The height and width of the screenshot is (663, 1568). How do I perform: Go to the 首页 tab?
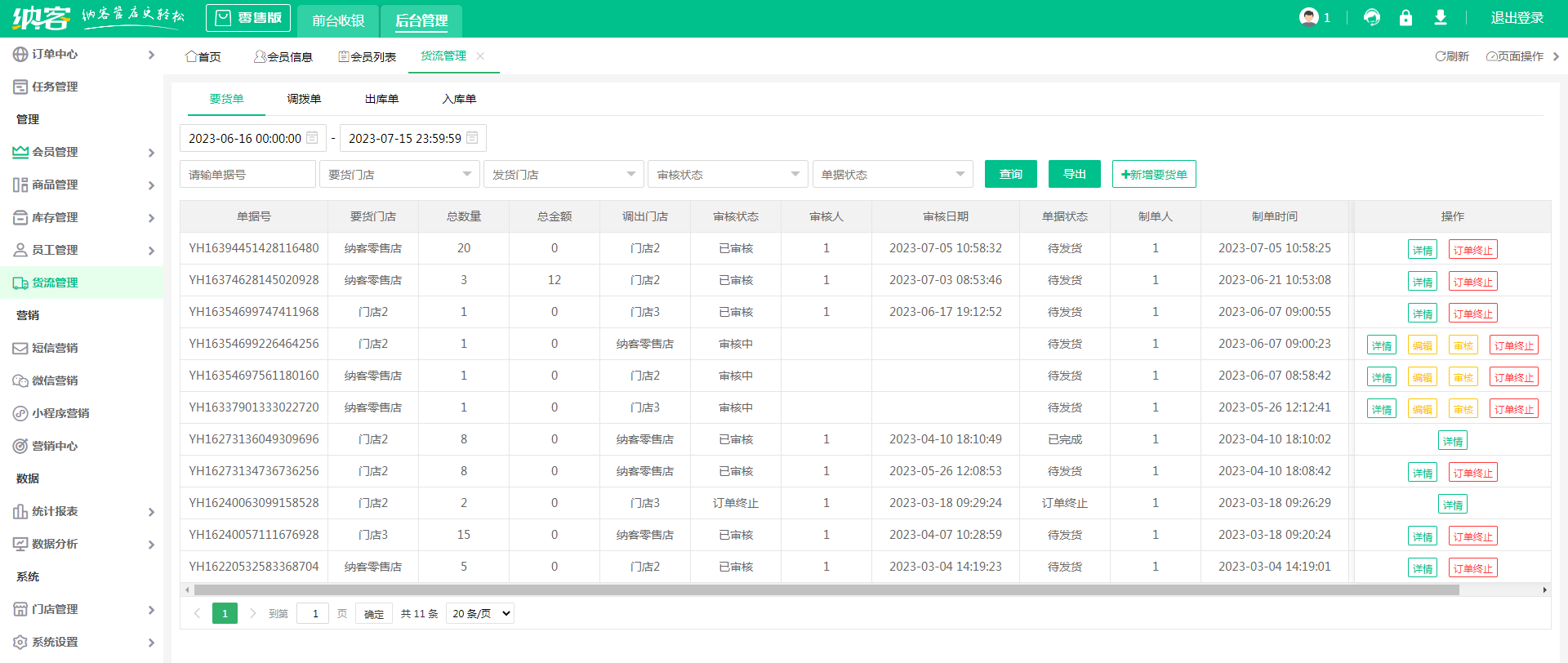(x=203, y=56)
